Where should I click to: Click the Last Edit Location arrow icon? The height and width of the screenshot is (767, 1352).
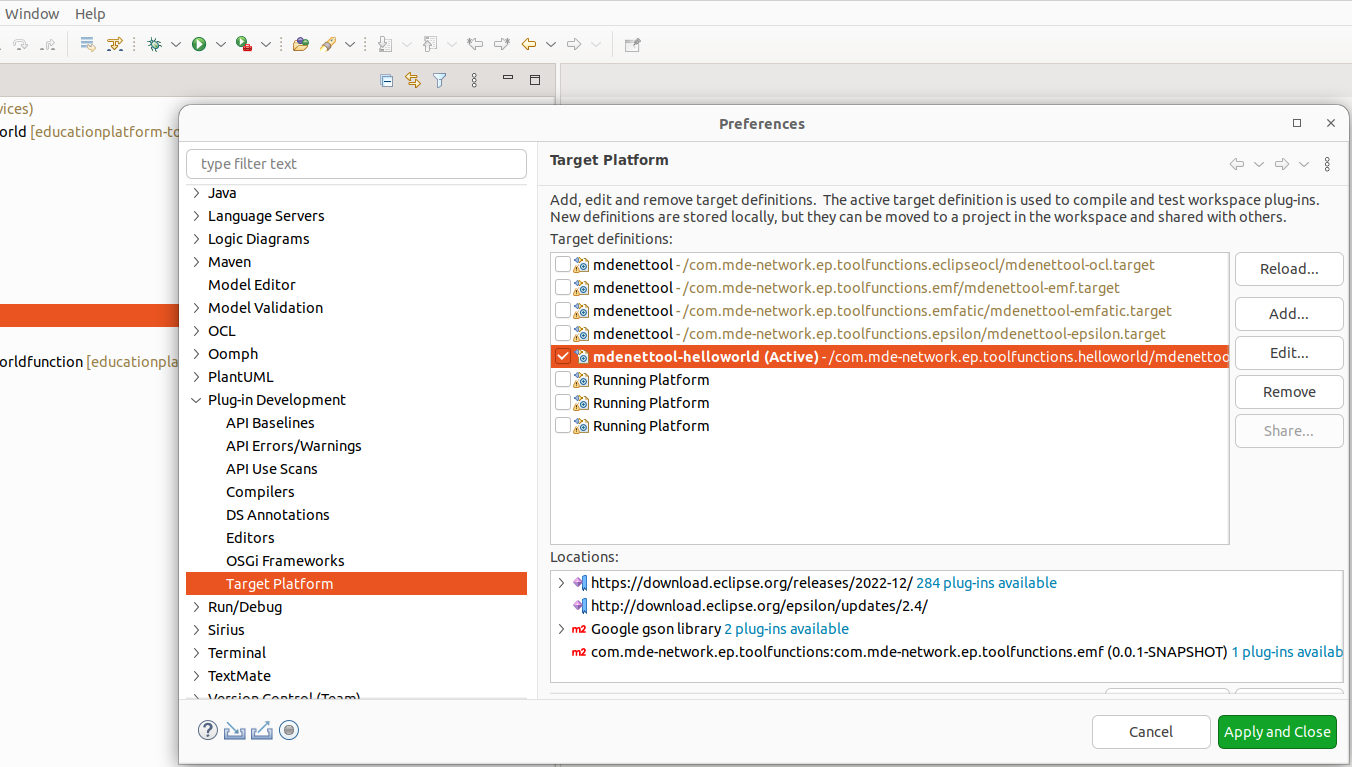click(x=476, y=44)
